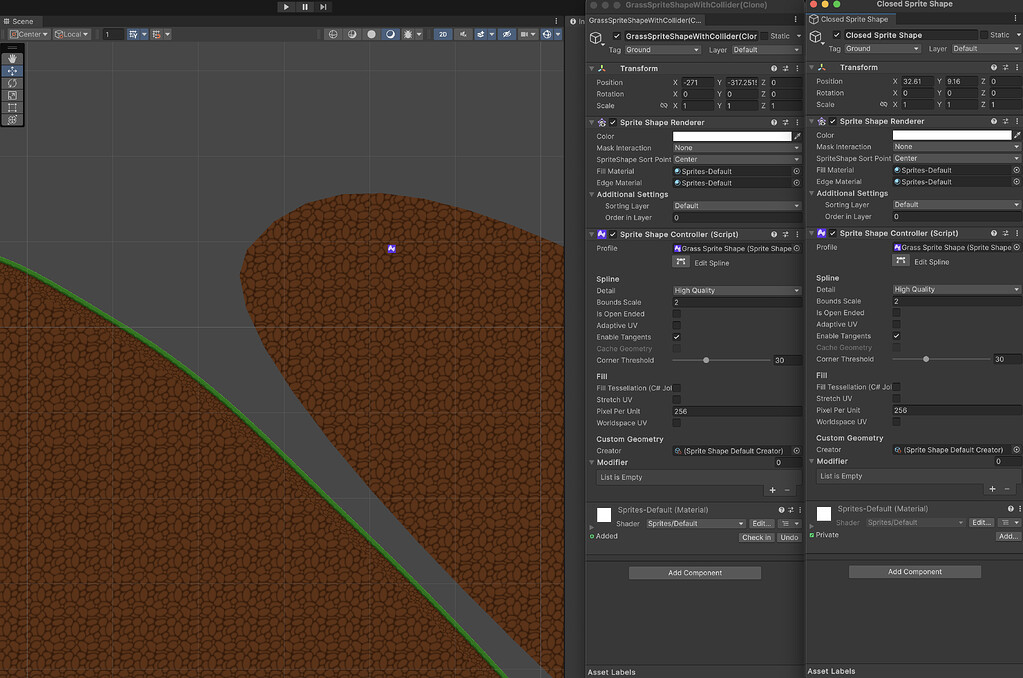Screen dimensions: 1023x678
Task: Toggle the 2D view mode icon
Action: [442, 33]
